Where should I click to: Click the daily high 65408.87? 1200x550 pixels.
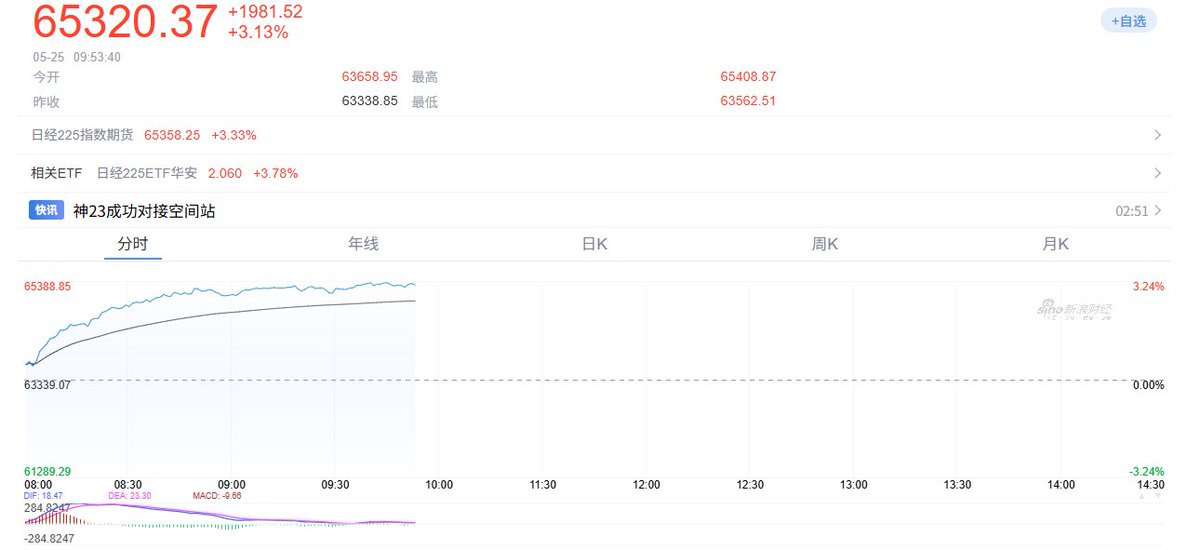tap(748, 76)
